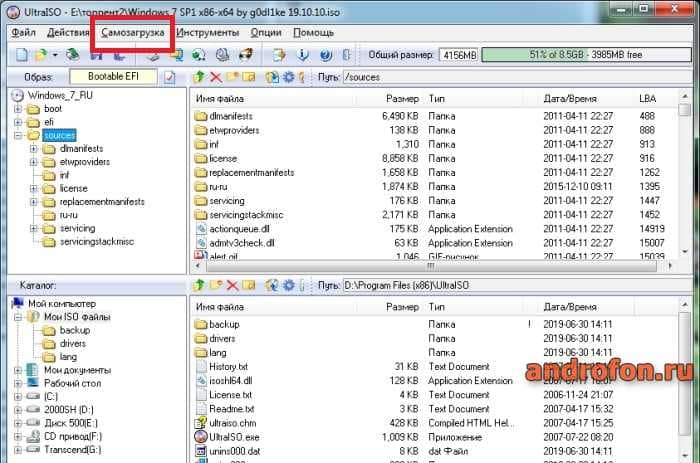The image size is (700, 463).
Task: Click the image properties icon beside Bootable EFI
Action: pos(169,77)
